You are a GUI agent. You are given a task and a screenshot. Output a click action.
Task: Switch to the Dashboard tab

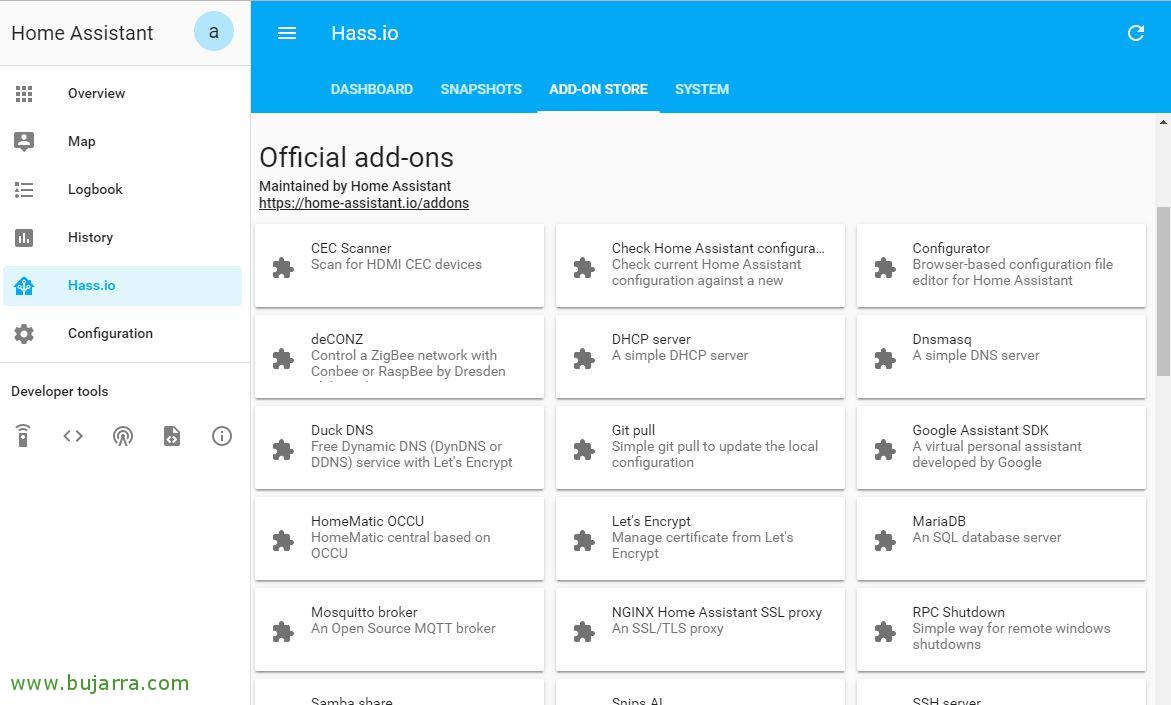pos(372,89)
